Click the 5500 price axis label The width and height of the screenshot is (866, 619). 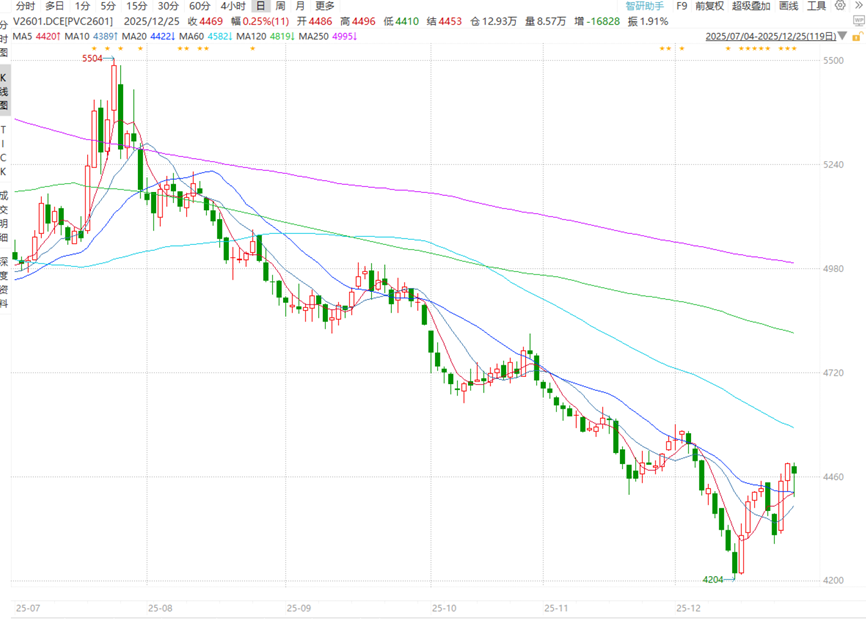pos(833,61)
